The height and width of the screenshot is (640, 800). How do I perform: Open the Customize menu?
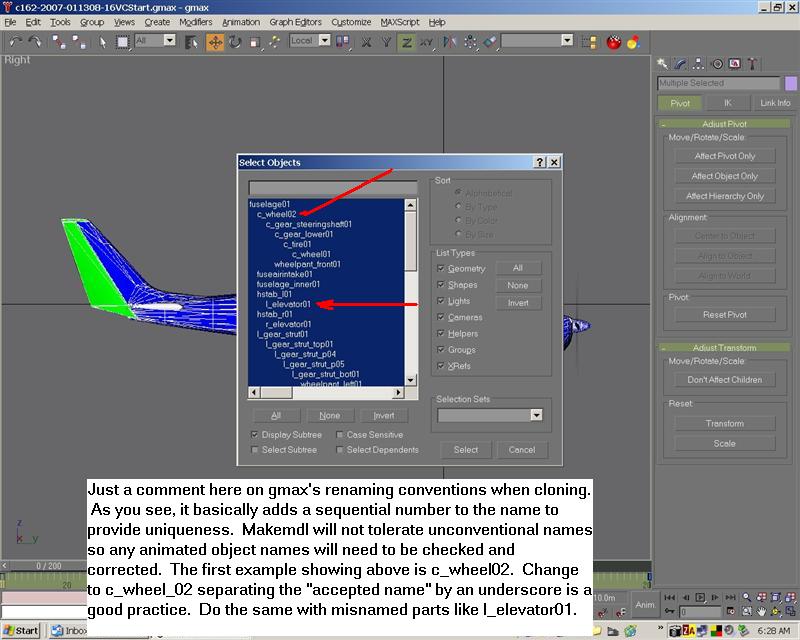(352, 22)
